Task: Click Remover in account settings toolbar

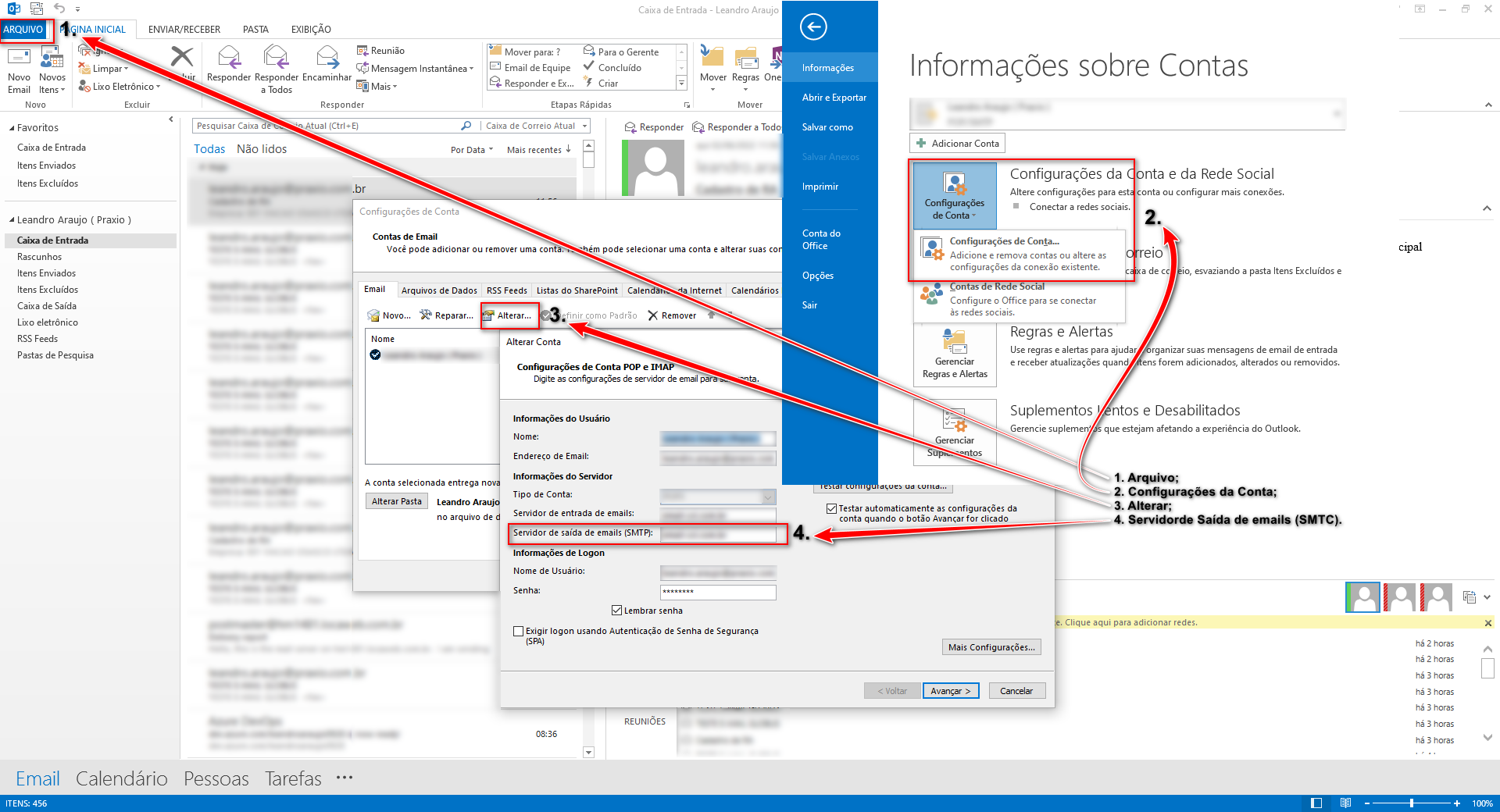Action: point(672,315)
